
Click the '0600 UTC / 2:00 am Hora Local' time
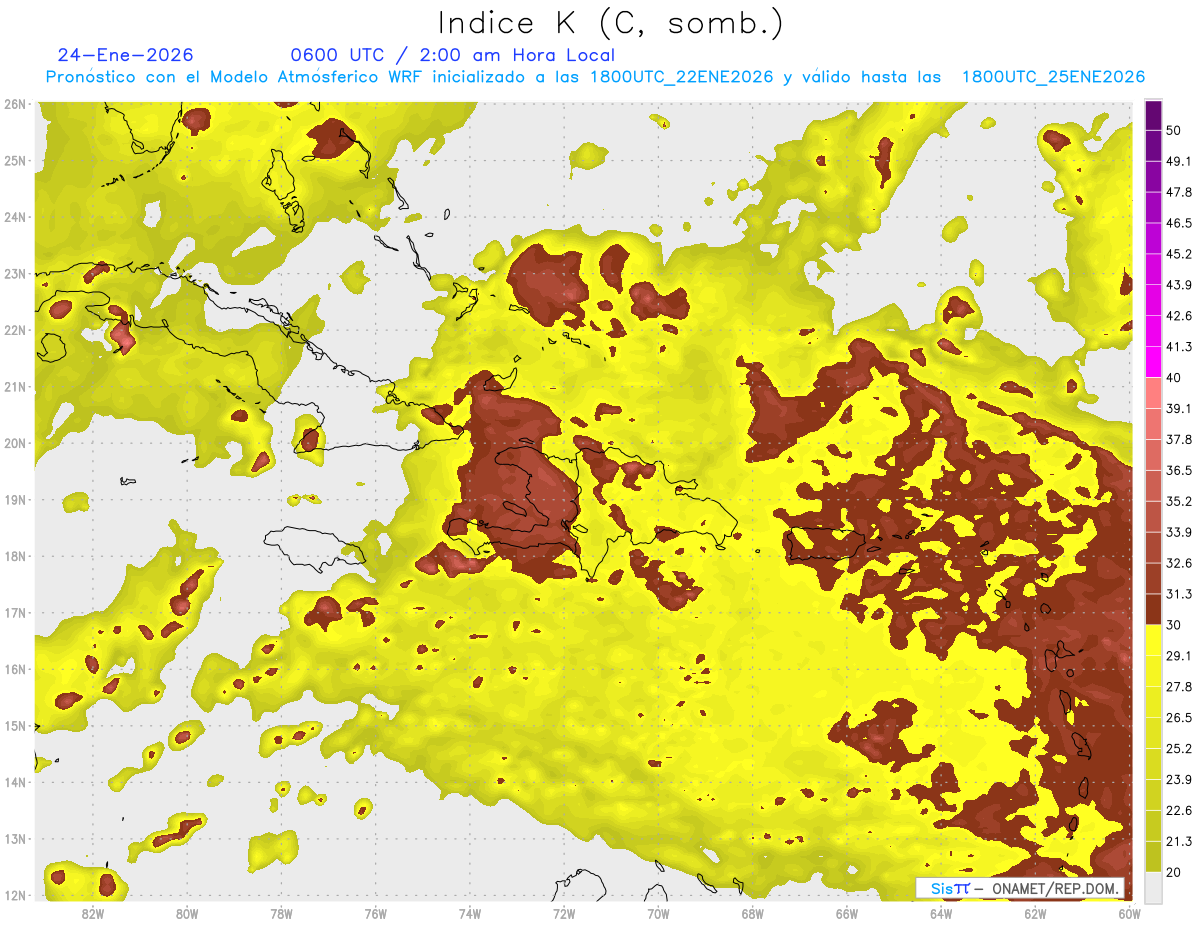click(452, 55)
